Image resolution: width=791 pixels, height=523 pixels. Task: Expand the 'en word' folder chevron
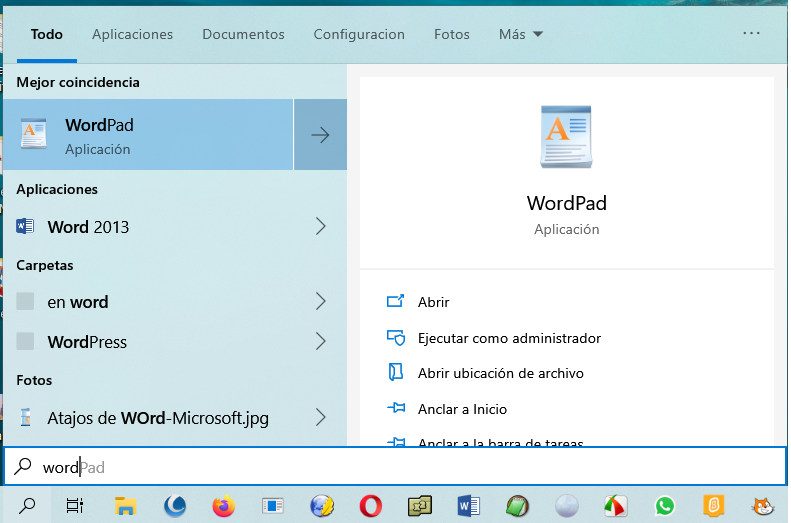[x=321, y=301]
